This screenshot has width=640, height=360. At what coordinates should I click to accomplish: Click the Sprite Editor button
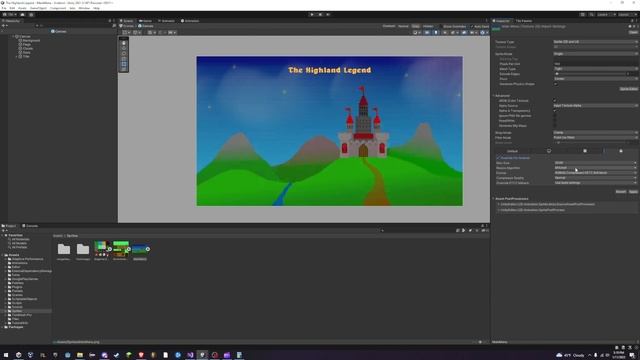(x=629, y=89)
